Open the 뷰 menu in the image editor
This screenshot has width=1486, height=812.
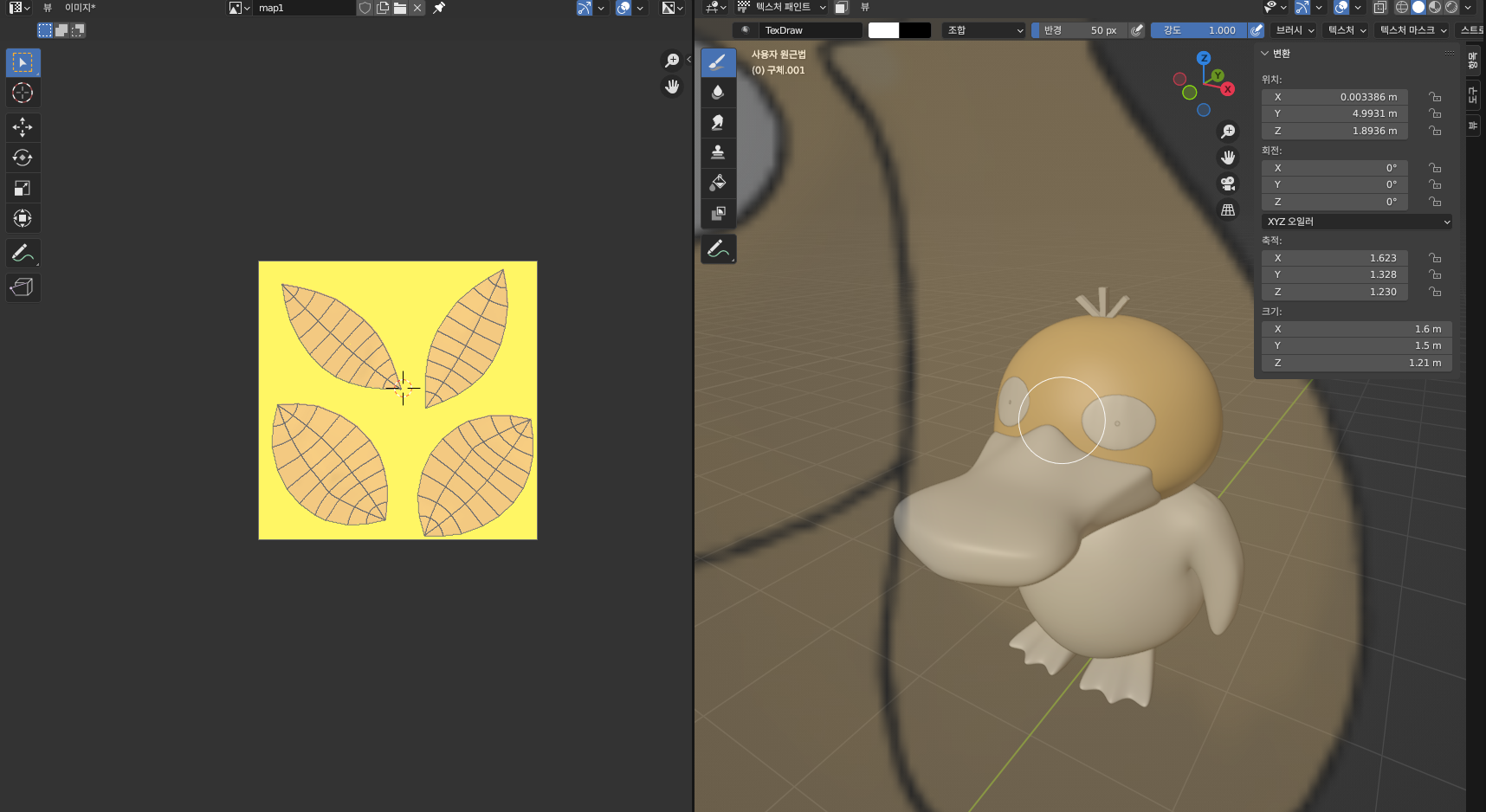tap(48, 8)
